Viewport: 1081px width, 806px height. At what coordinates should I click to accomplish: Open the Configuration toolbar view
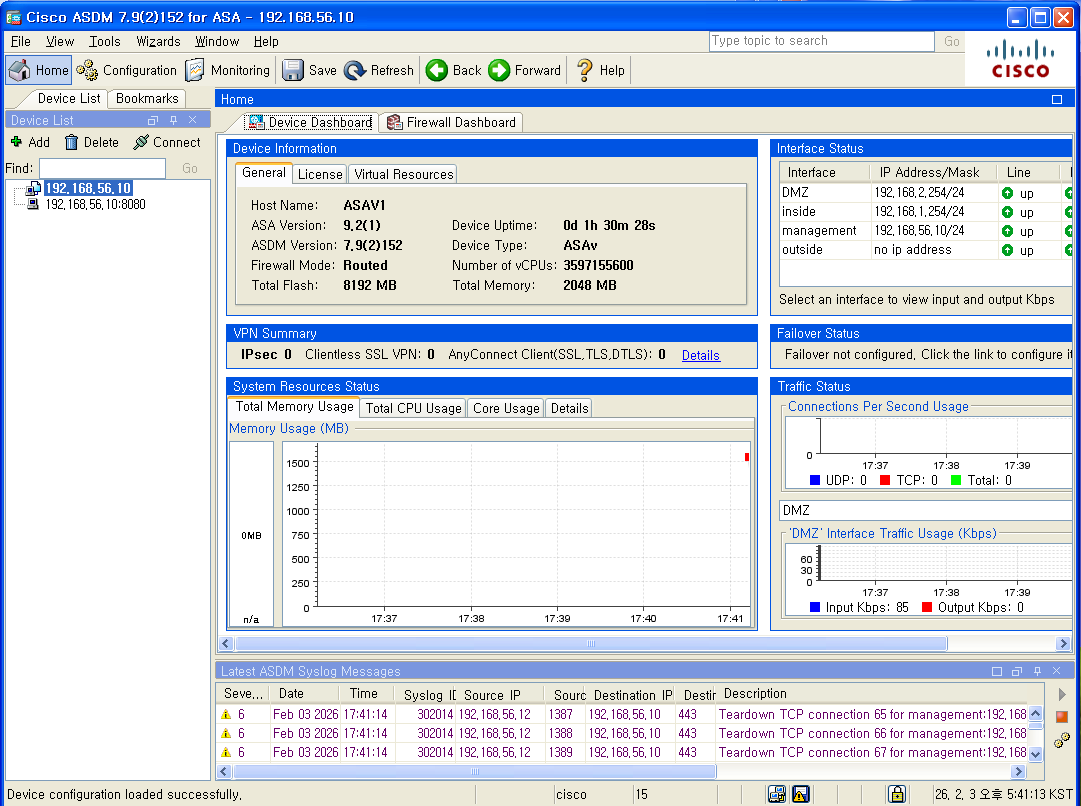click(127, 70)
